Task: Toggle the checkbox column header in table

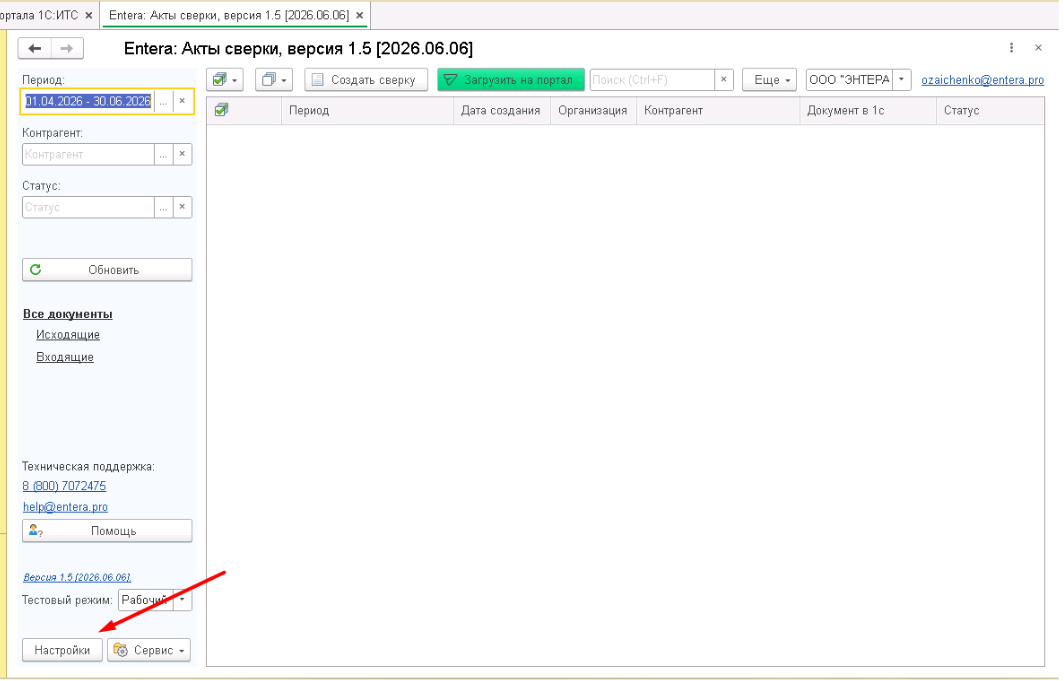Action: (x=221, y=110)
